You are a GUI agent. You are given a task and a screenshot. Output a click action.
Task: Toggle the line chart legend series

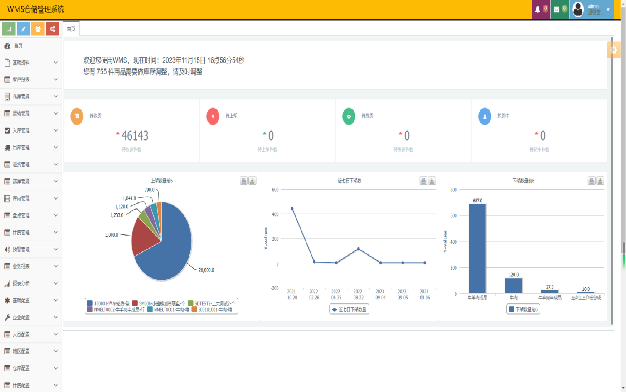tap(349, 309)
